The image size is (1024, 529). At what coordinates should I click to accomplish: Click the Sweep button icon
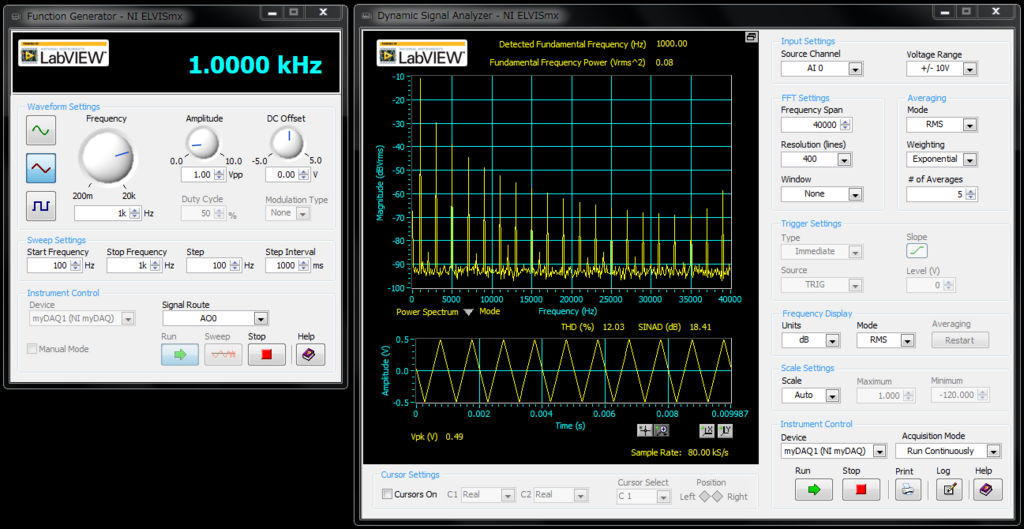point(223,354)
